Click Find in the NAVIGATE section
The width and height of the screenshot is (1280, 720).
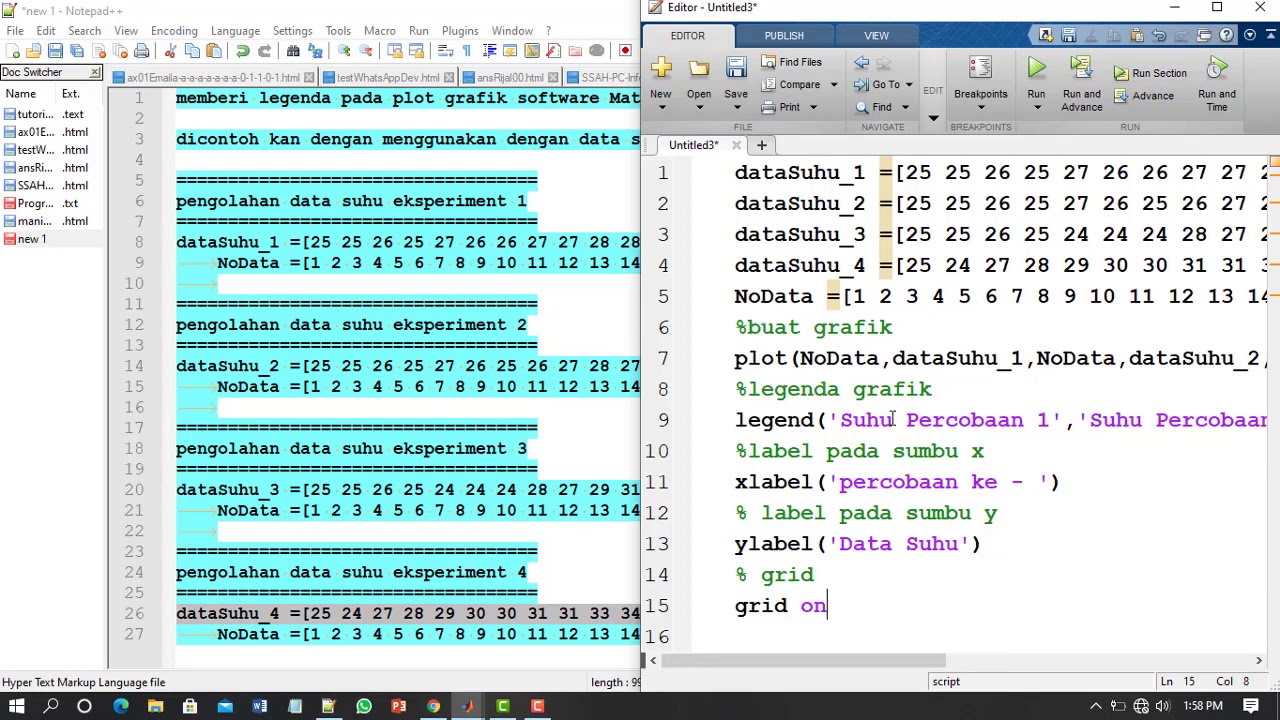[873, 107]
